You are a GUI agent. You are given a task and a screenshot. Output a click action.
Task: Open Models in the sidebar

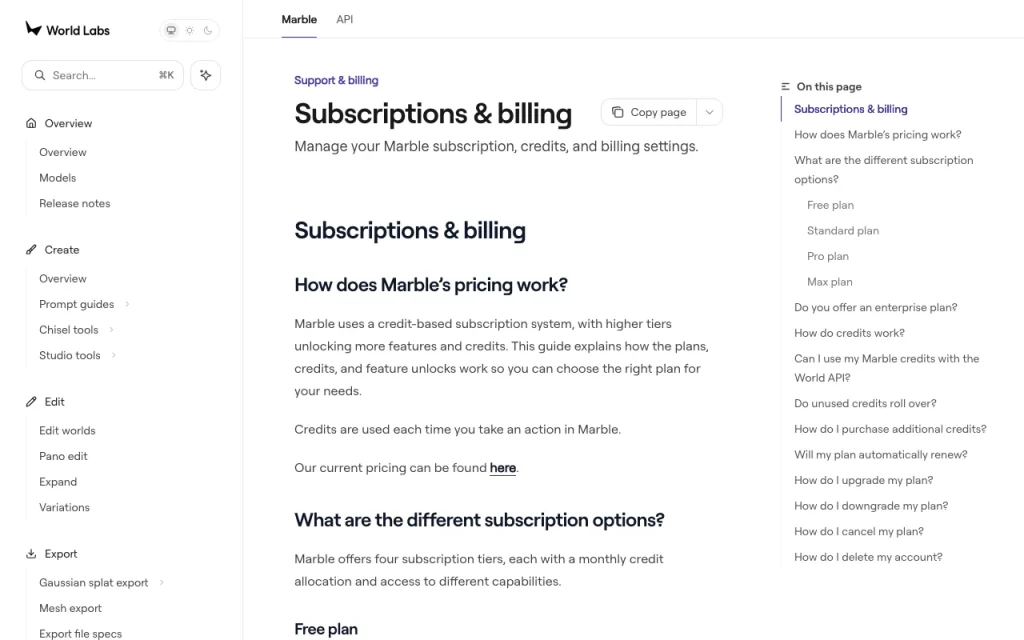pos(57,178)
